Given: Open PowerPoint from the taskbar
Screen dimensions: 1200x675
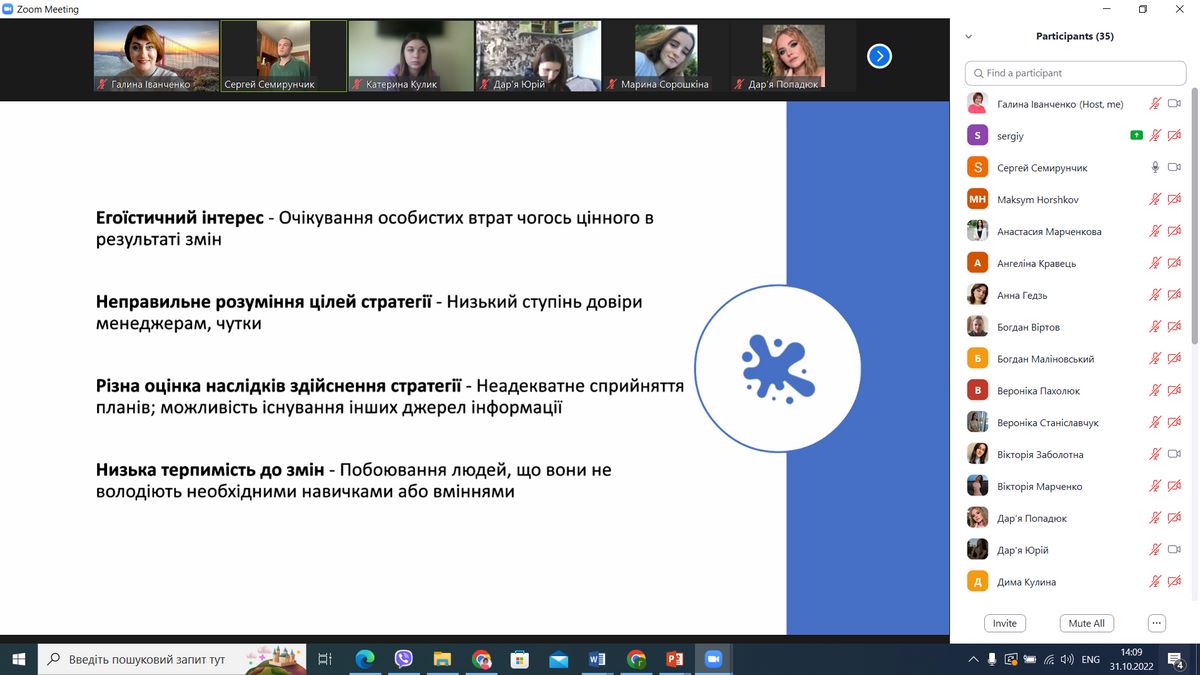Looking at the screenshot, I should pos(674,659).
